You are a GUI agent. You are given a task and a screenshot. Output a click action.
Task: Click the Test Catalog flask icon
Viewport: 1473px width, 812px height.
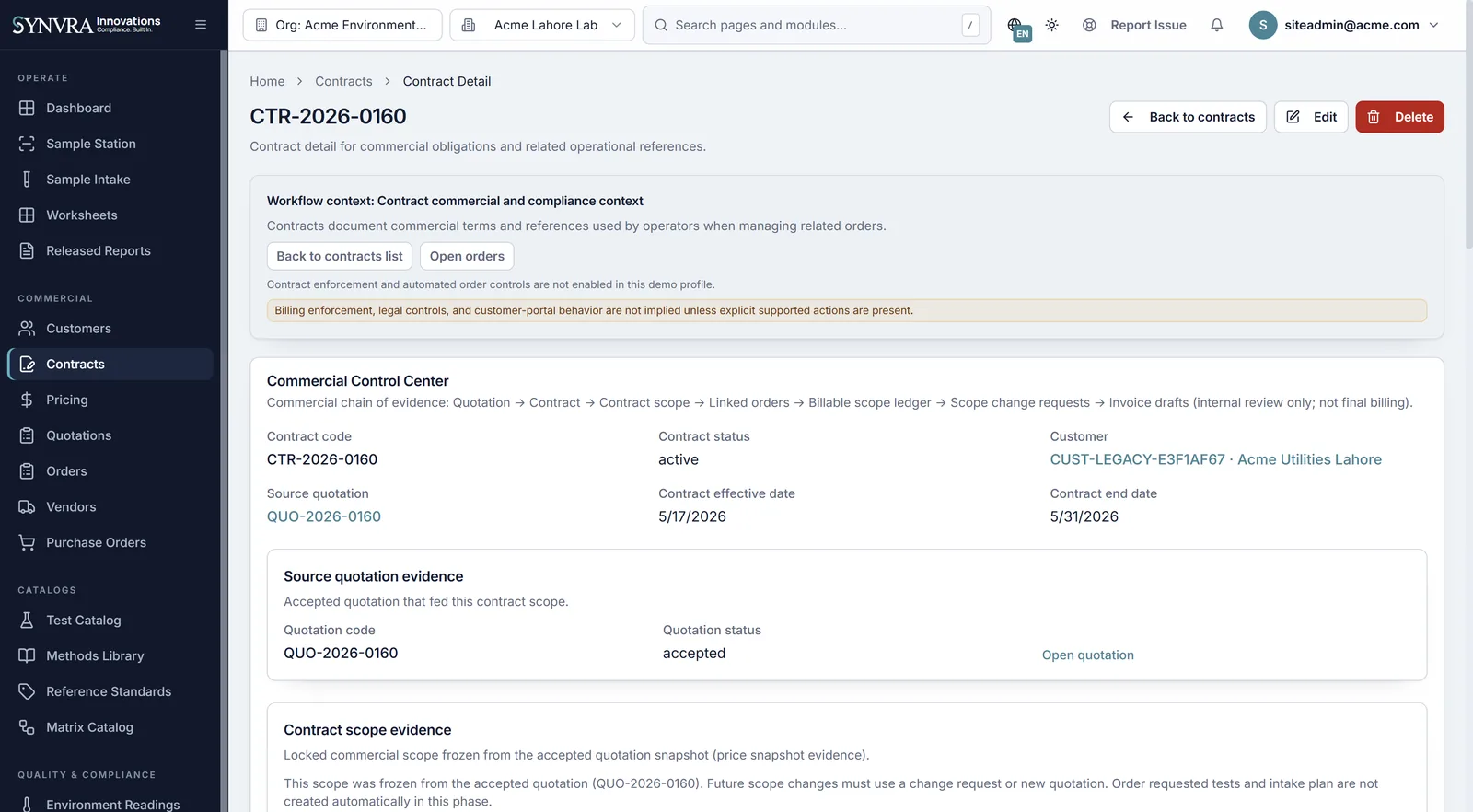click(x=27, y=621)
